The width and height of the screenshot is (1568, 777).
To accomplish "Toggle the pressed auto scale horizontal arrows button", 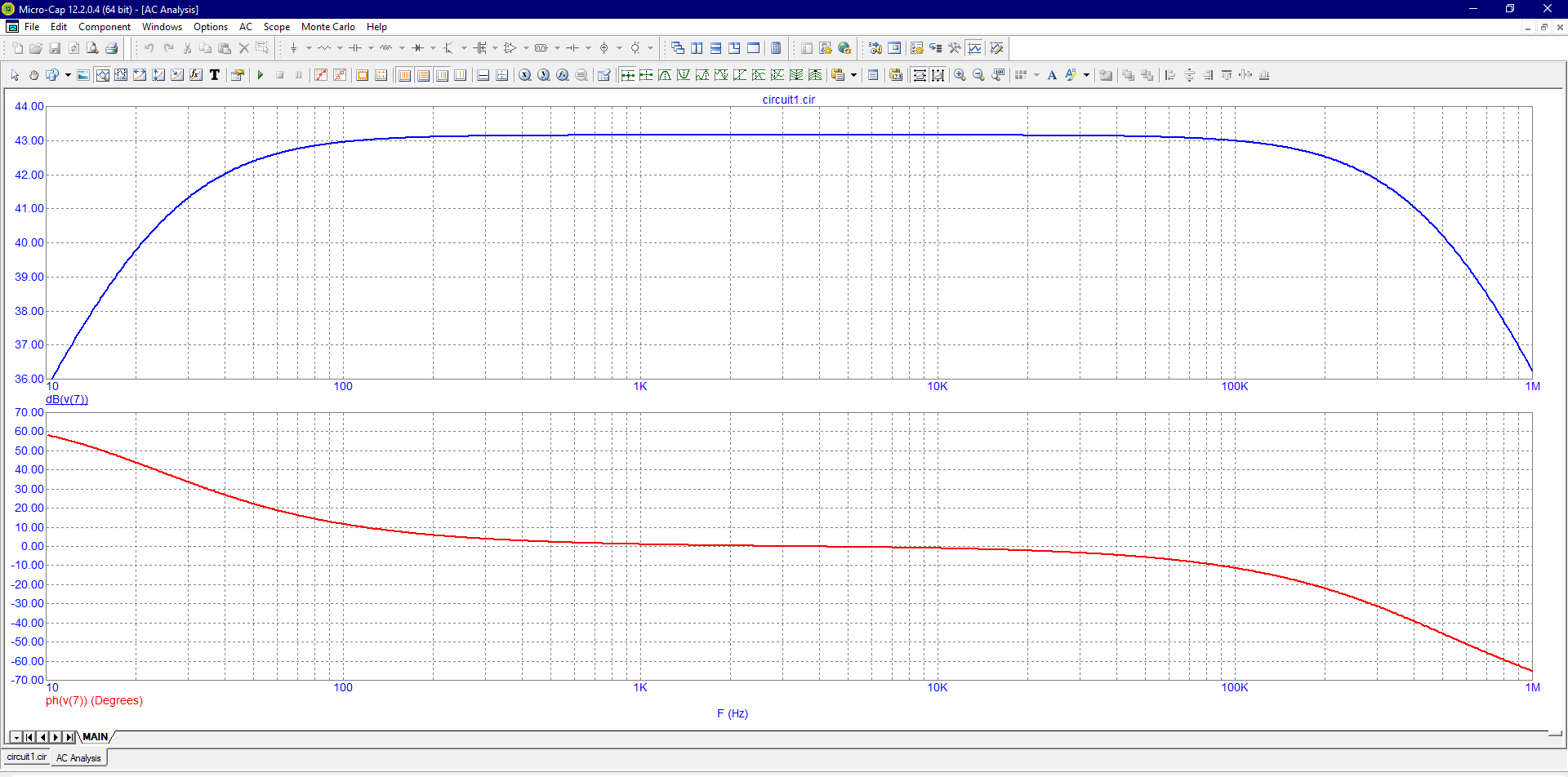I will pyautogui.click(x=920, y=75).
